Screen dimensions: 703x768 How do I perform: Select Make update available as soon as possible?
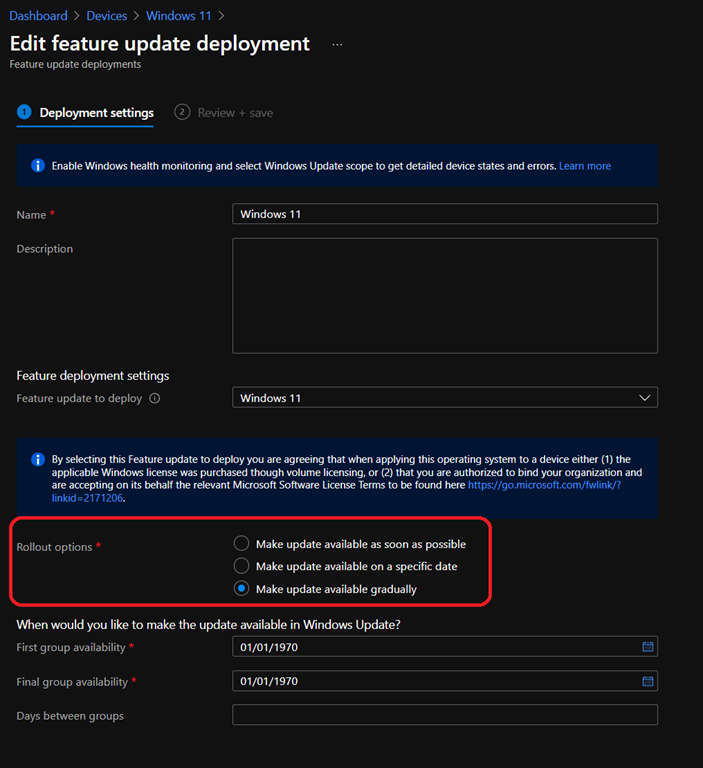241,544
